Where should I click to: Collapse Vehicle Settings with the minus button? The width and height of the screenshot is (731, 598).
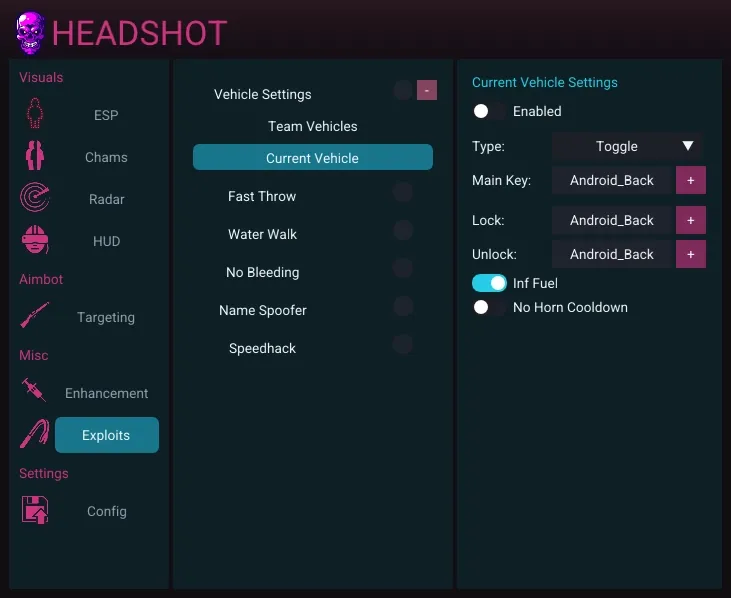coord(427,90)
